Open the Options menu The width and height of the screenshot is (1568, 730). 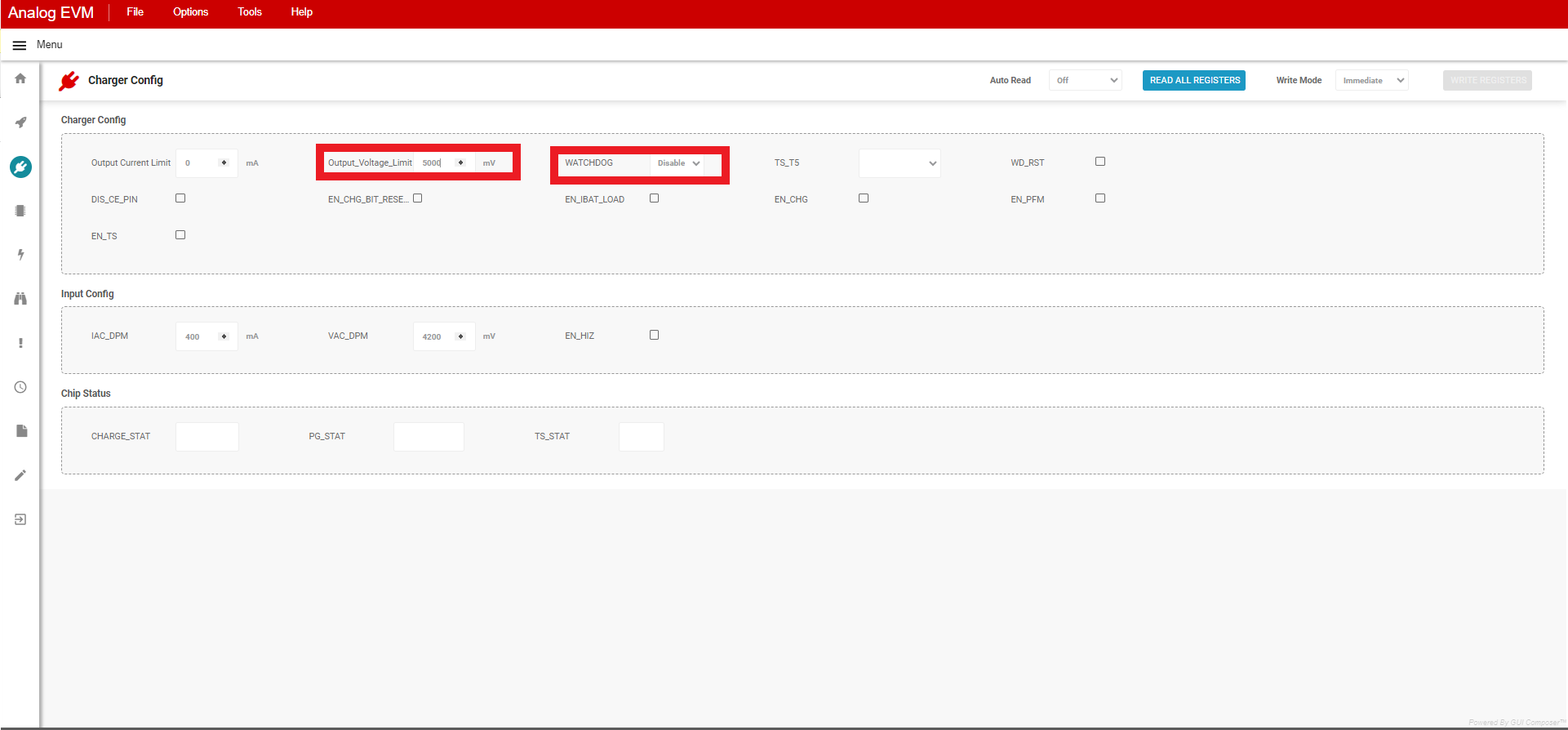pos(190,12)
